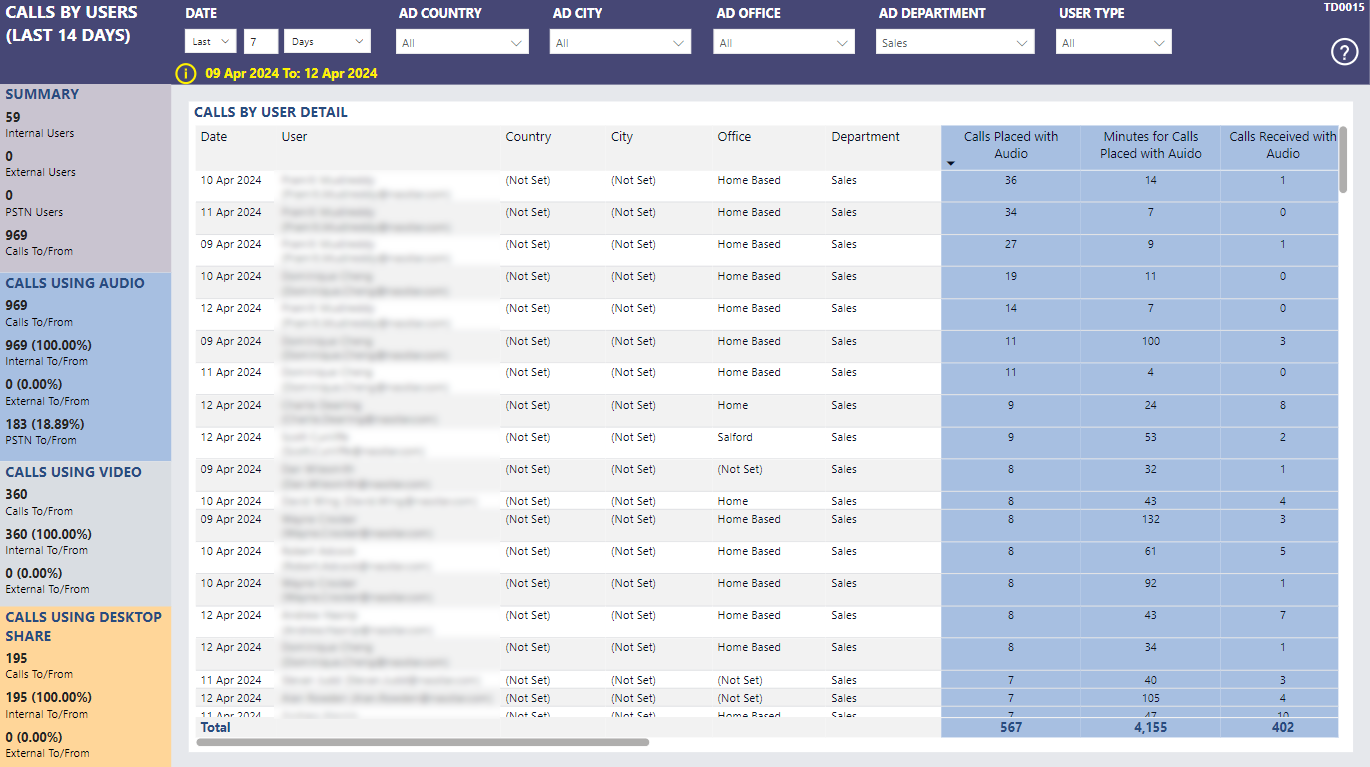Open the 'Last' relative date dropdown
Screen dimensions: 1370x767
coord(211,42)
